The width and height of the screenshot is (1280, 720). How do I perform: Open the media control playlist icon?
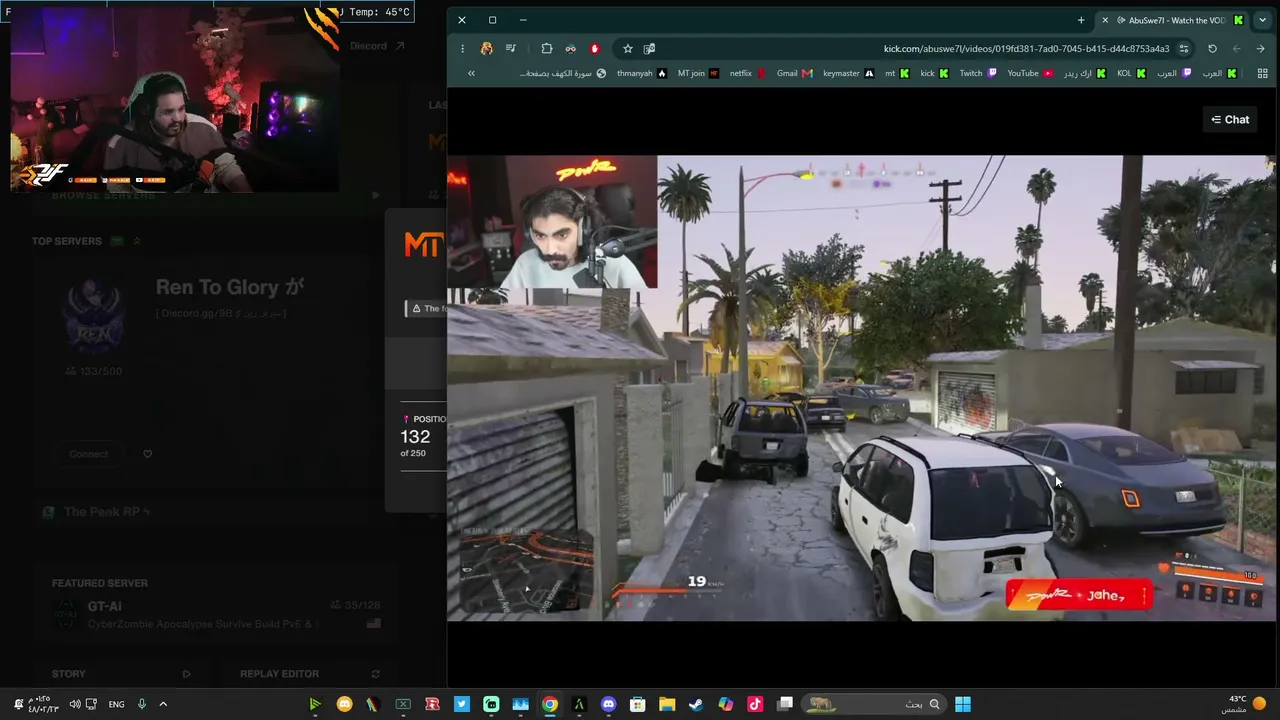(511, 48)
